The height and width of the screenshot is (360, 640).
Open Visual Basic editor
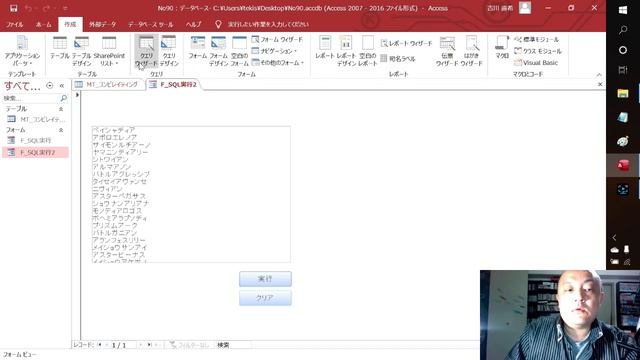click(536, 63)
